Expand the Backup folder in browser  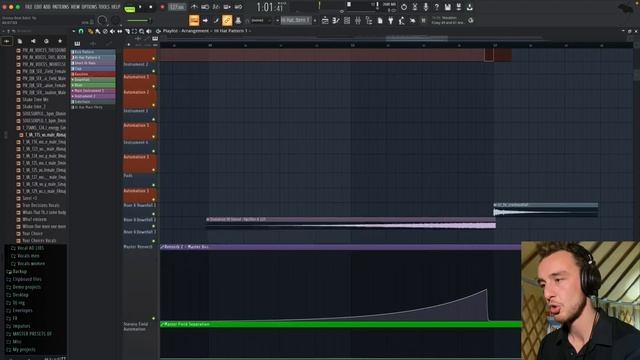click(x=19, y=271)
